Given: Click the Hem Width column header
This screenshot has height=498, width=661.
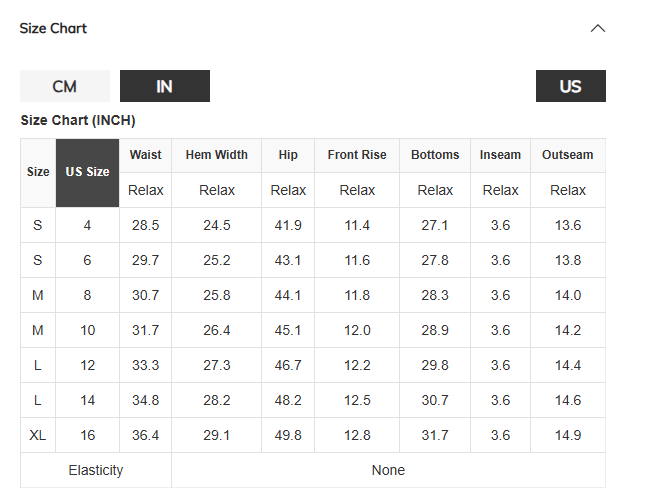Looking at the screenshot, I should click(217, 155).
